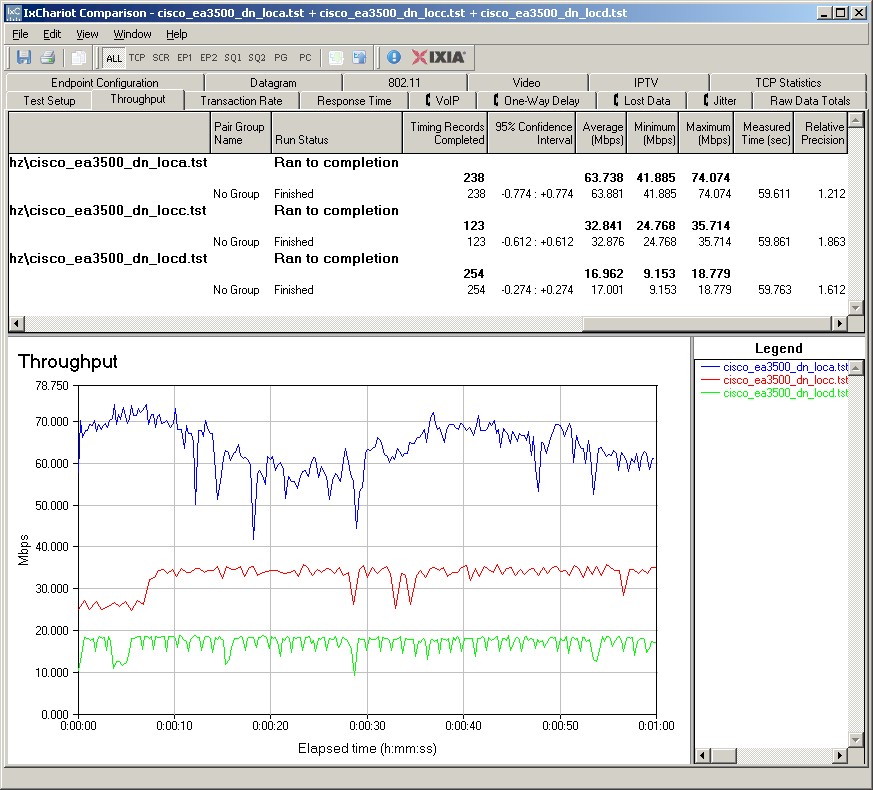Screen dimensions: 873x790
Task: Switch to the Raw Data Totals tab
Action: (x=810, y=101)
